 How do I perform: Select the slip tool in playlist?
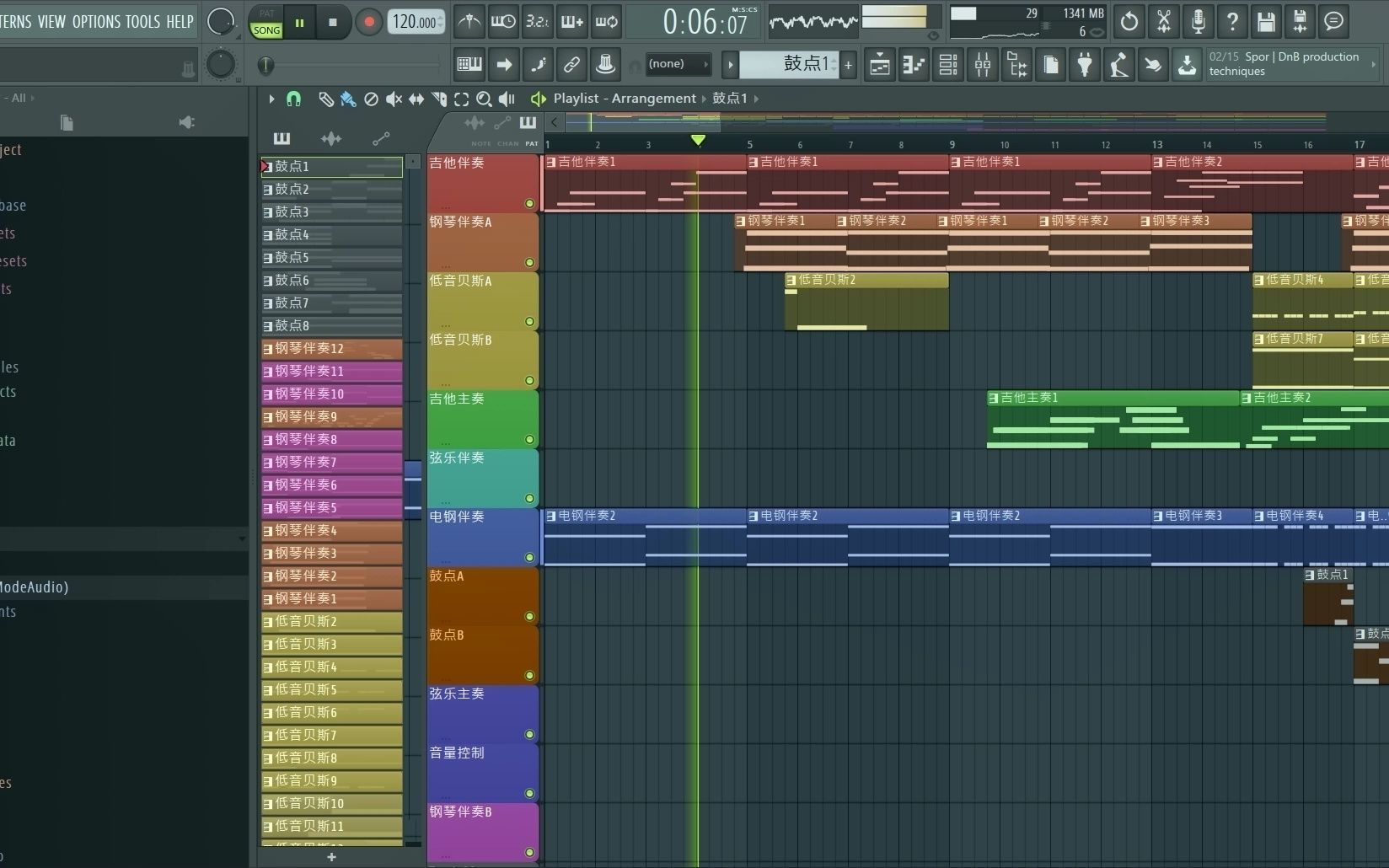click(416, 99)
